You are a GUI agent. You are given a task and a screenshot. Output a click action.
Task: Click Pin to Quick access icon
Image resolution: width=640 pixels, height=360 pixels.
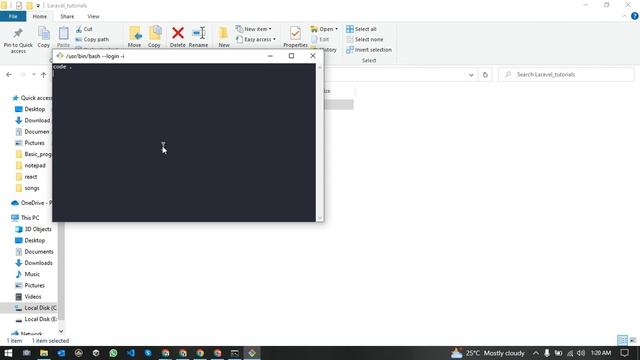18,33
